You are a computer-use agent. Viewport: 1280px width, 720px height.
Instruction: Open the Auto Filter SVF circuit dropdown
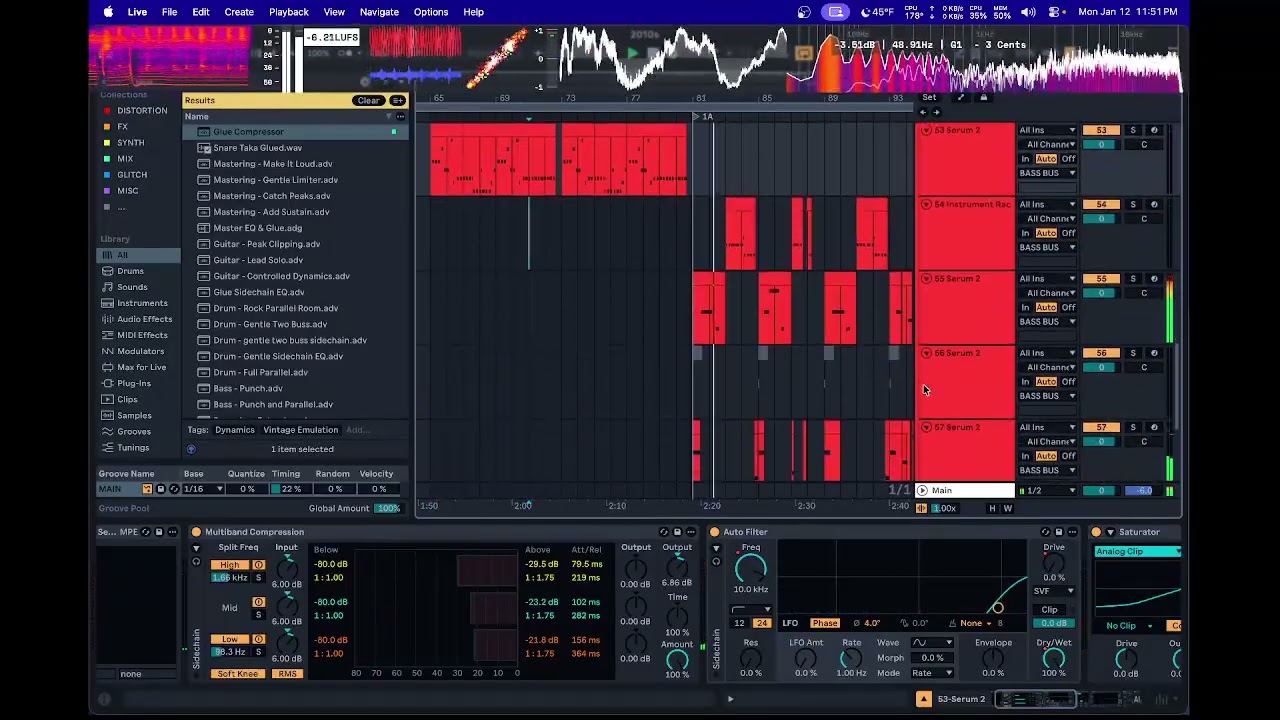(1054, 591)
